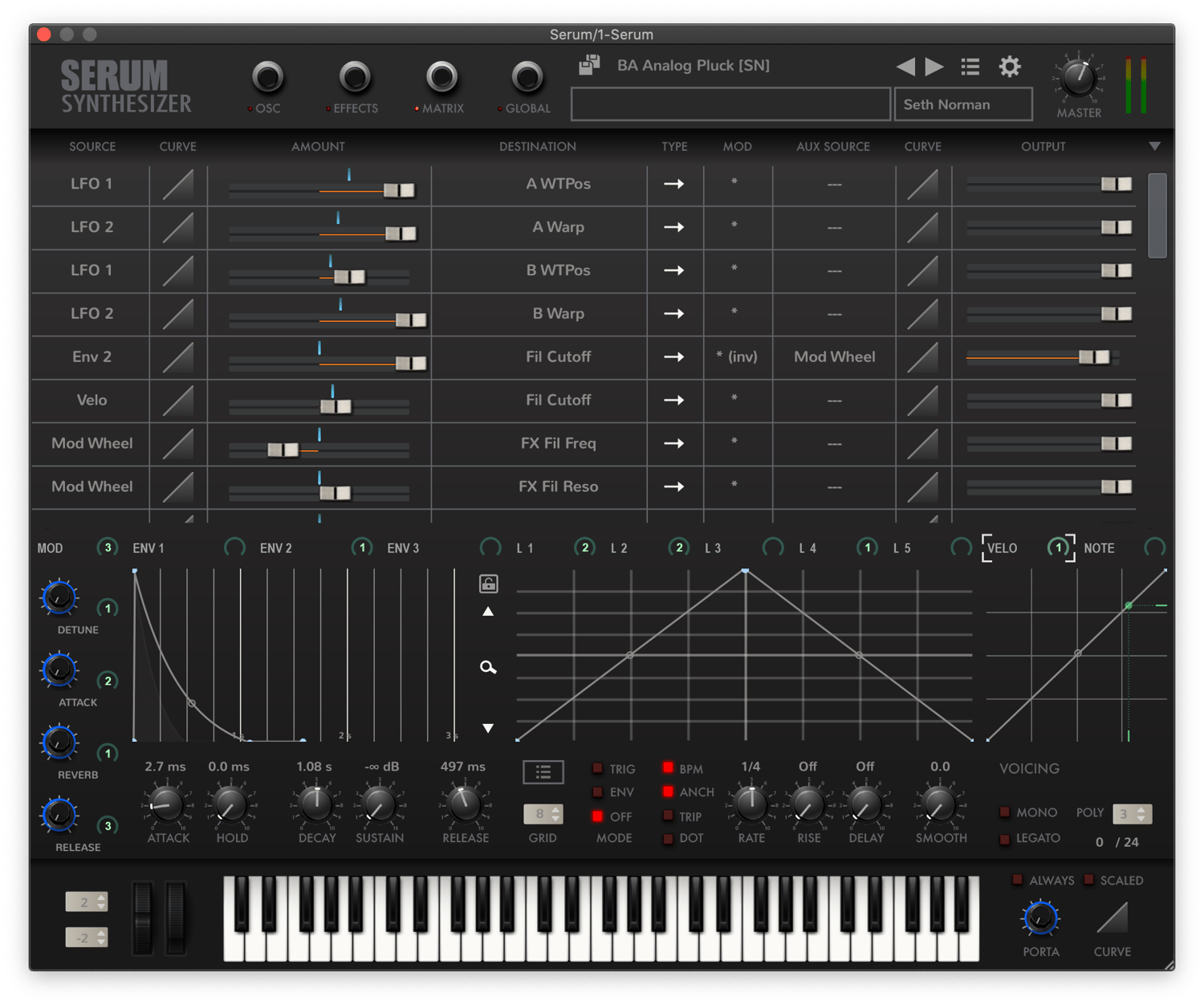This screenshot has width=1204, height=1005.
Task: Click the LFO 1 row source curve icon
Action: 177,184
